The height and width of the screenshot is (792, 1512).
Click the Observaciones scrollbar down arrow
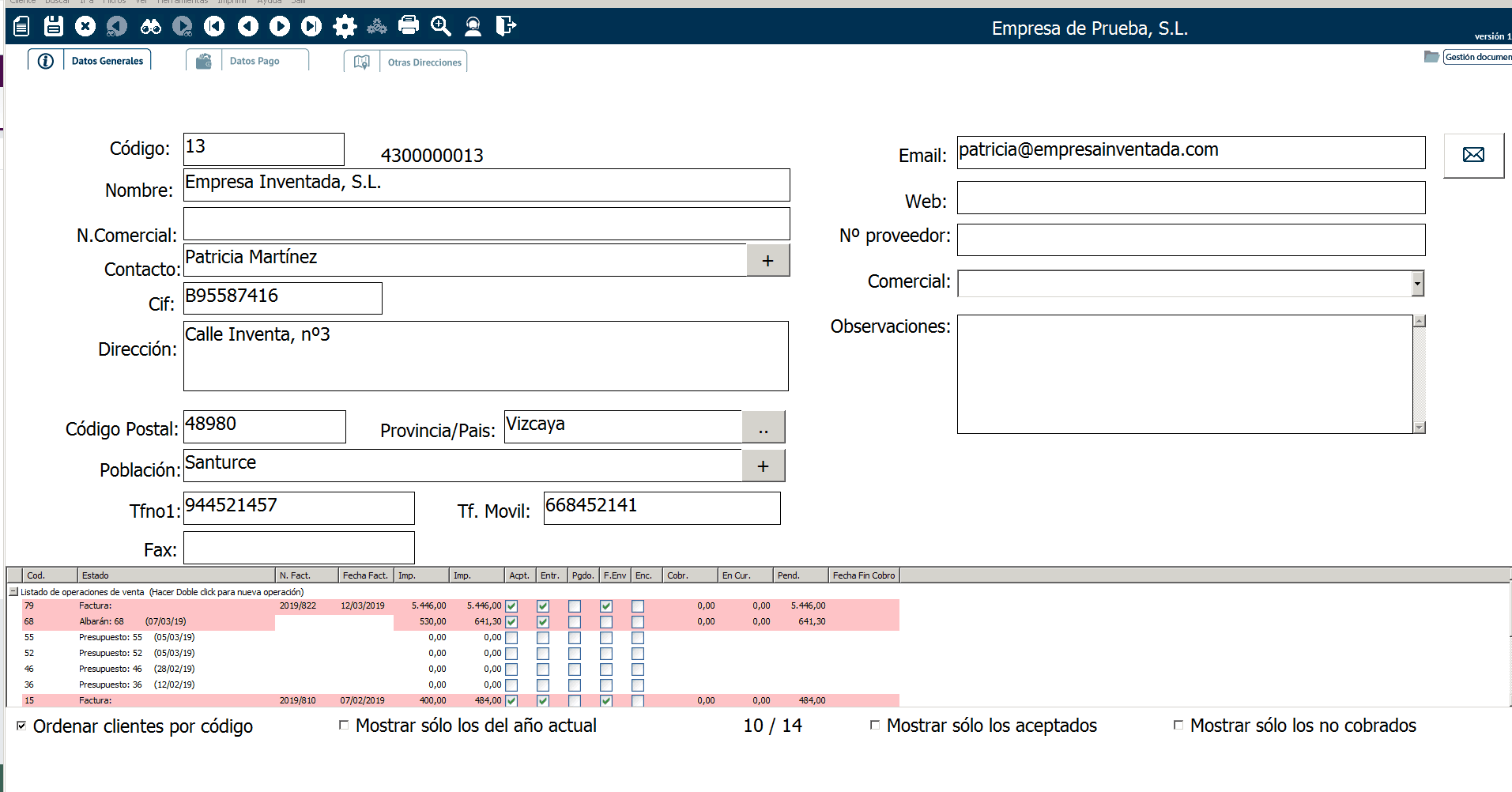coord(1420,428)
